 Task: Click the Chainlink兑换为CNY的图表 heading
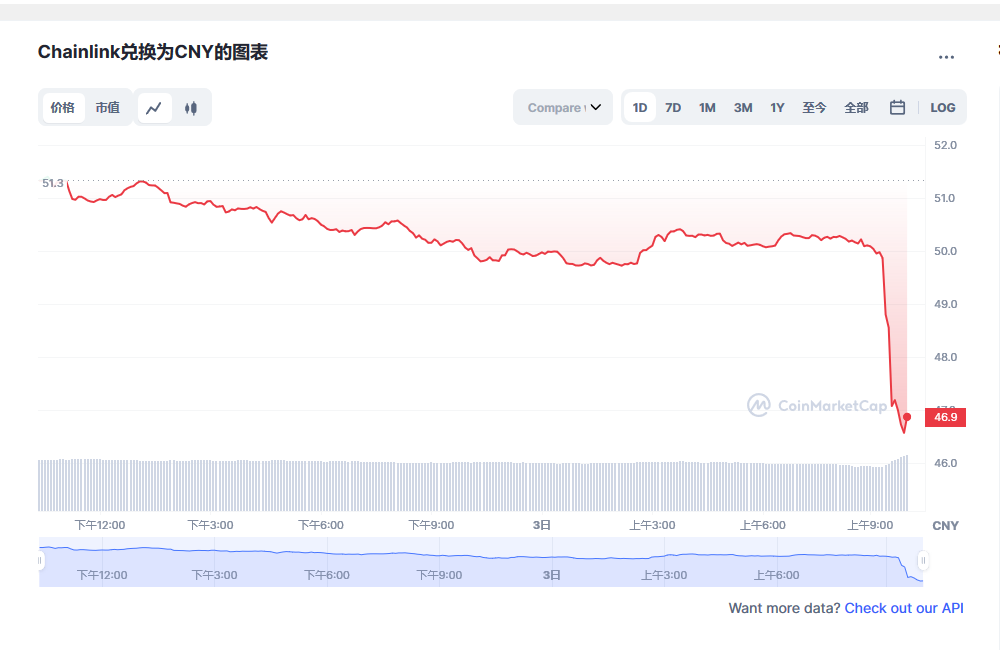[153, 52]
